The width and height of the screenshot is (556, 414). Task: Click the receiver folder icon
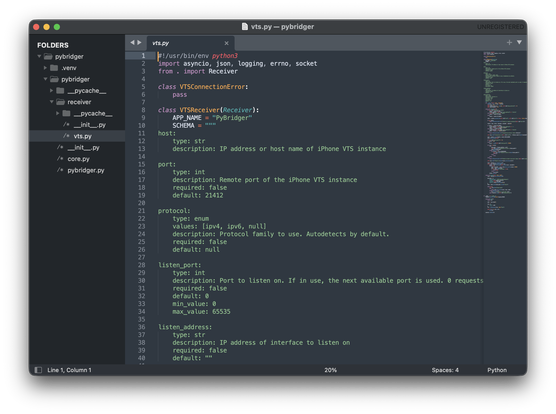point(60,102)
